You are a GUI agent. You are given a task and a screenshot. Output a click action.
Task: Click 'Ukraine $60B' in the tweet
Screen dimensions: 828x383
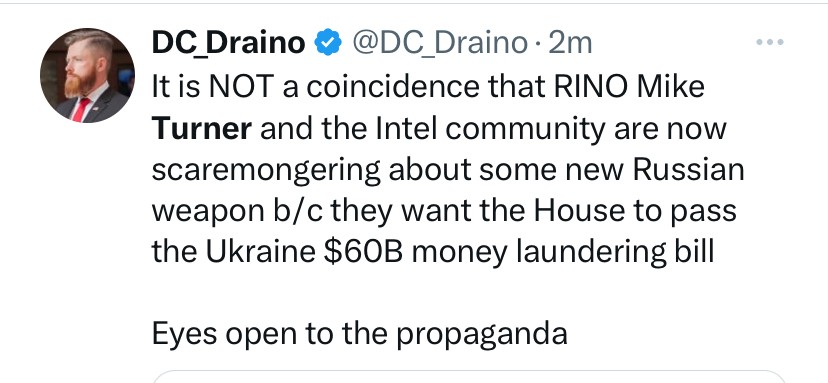click(x=304, y=252)
